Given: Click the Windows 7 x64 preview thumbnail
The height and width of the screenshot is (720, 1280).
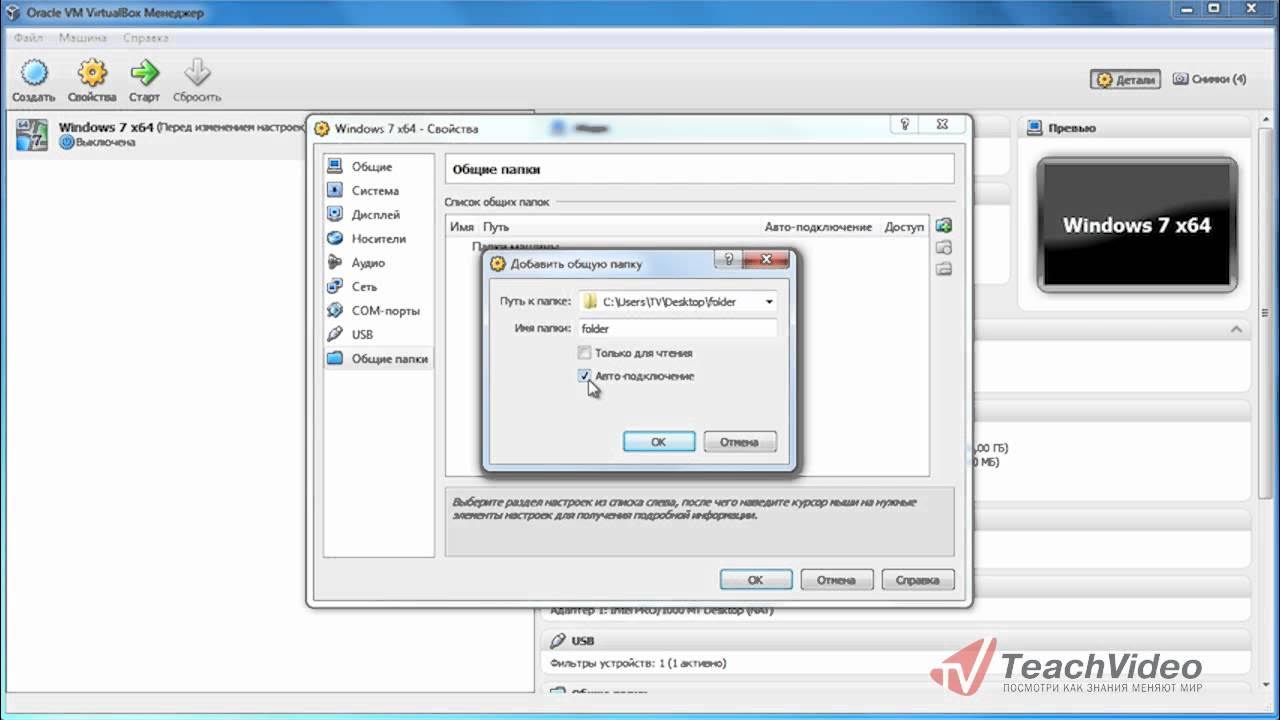Looking at the screenshot, I should [x=1136, y=225].
